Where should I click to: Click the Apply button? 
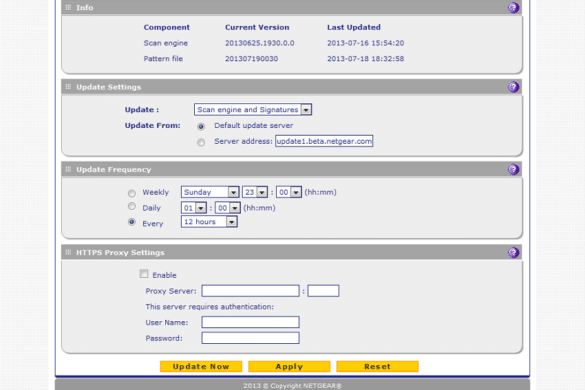[x=289, y=366]
